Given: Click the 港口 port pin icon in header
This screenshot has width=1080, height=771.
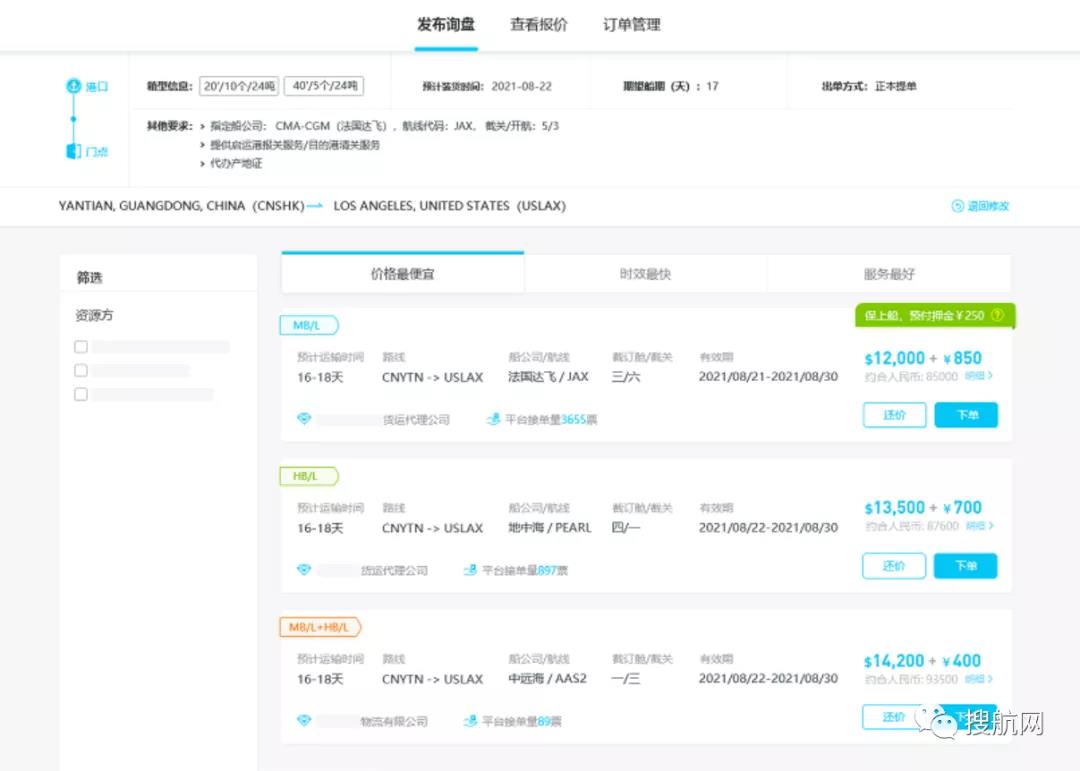Looking at the screenshot, I should point(73,86).
